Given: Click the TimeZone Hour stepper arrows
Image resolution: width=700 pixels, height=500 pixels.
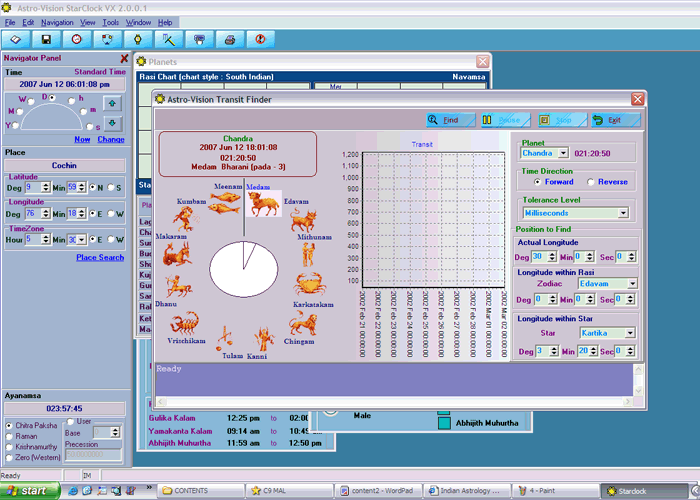Looking at the screenshot, I should (x=46, y=240).
